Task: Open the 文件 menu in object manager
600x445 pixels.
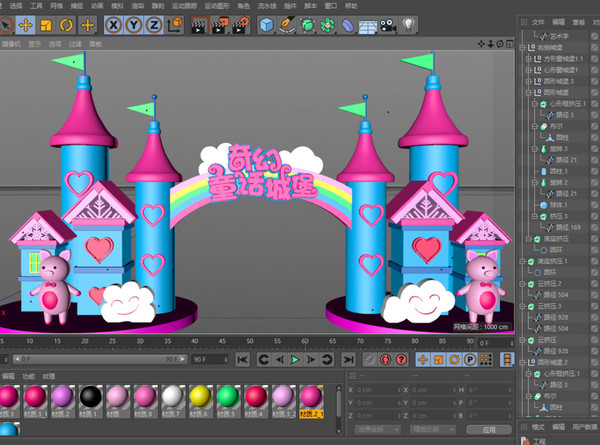Action: point(538,22)
